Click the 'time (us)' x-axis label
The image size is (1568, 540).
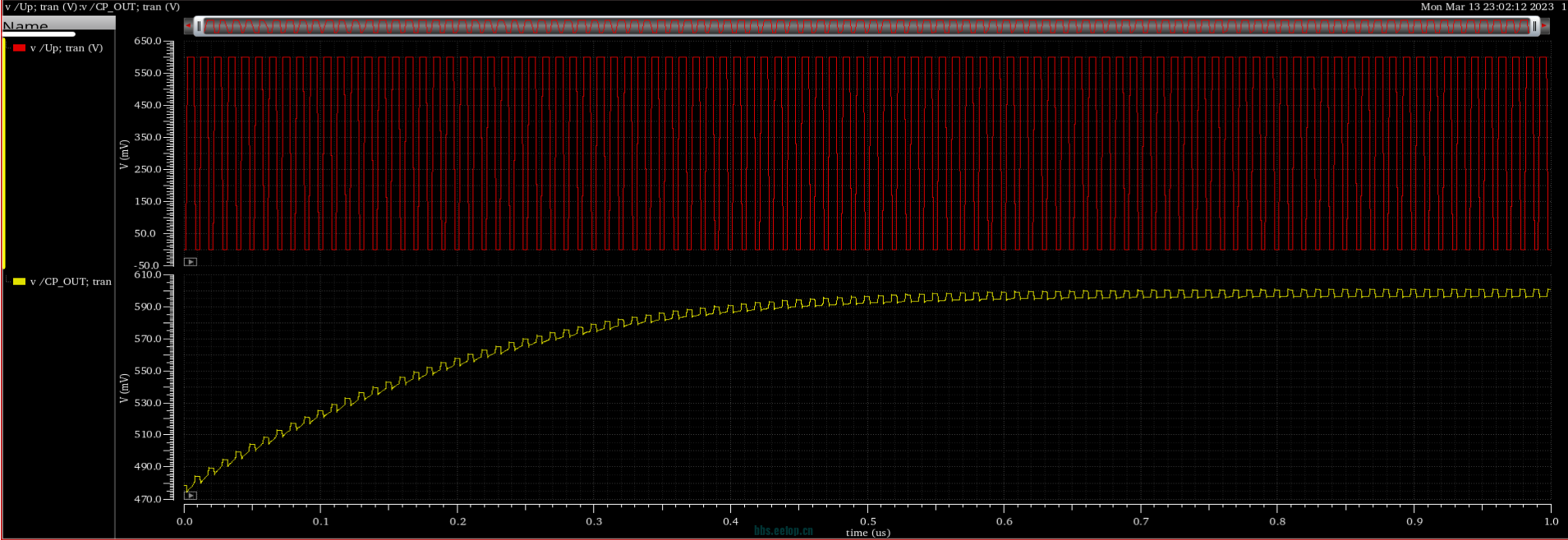[868, 533]
